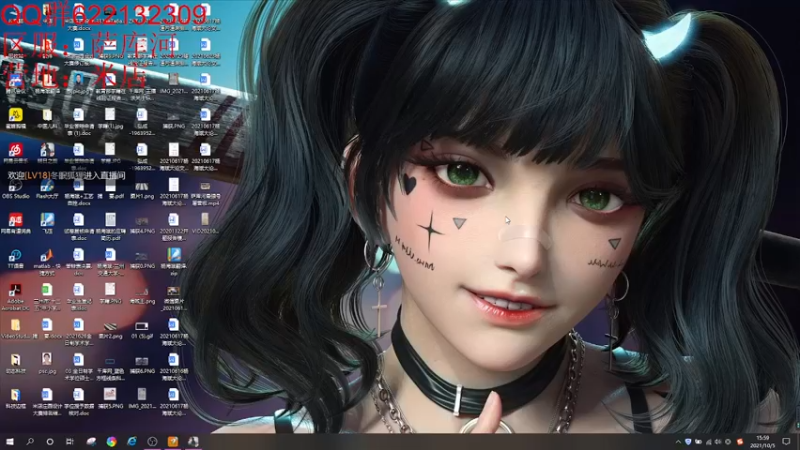Select the .mp4 video file icon
The width and height of the screenshot is (800, 450).
pyautogui.click(x=205, y=193)
